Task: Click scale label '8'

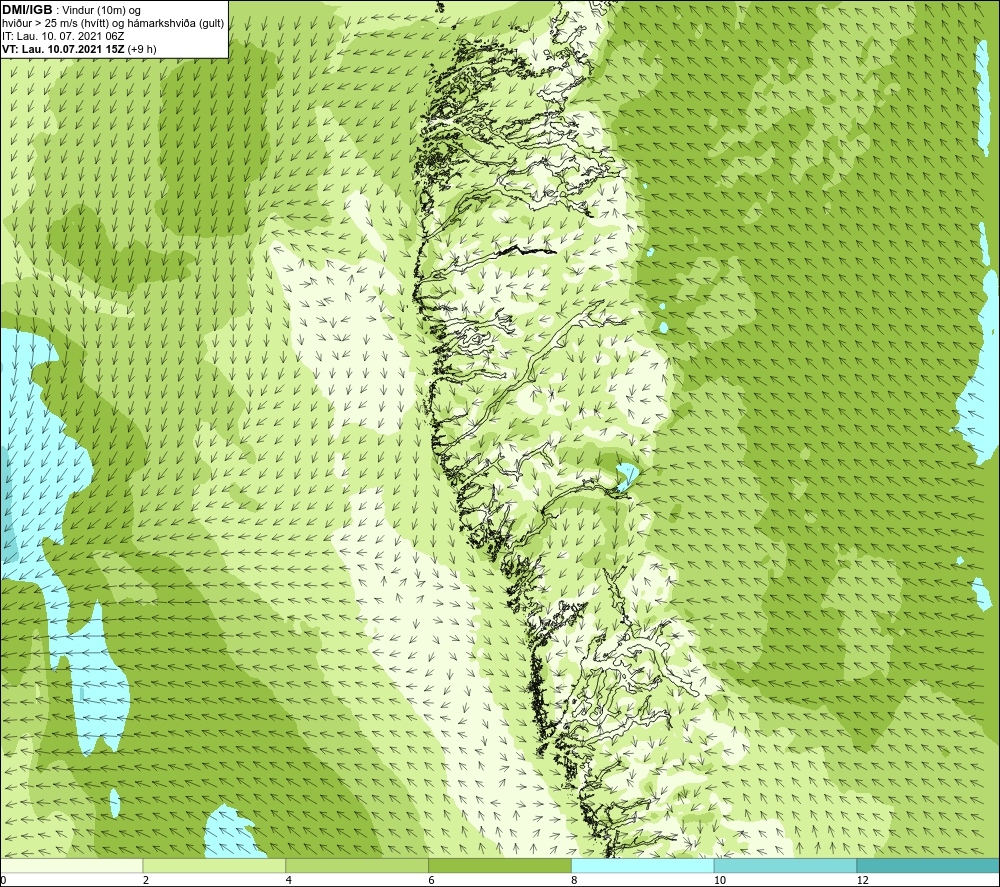Action: pos(575,880)
